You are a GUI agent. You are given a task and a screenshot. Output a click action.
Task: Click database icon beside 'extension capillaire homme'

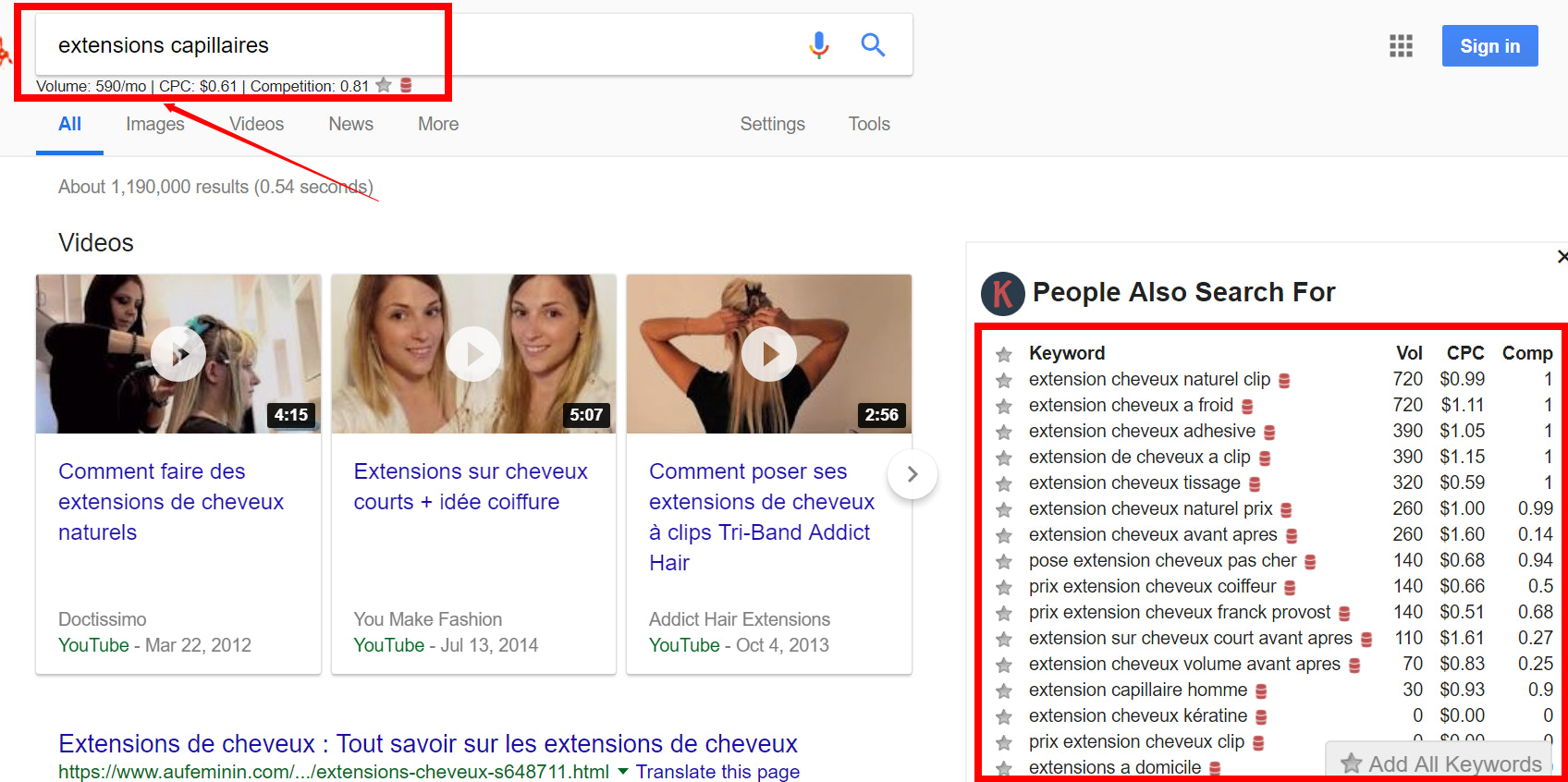point(1261,691)
